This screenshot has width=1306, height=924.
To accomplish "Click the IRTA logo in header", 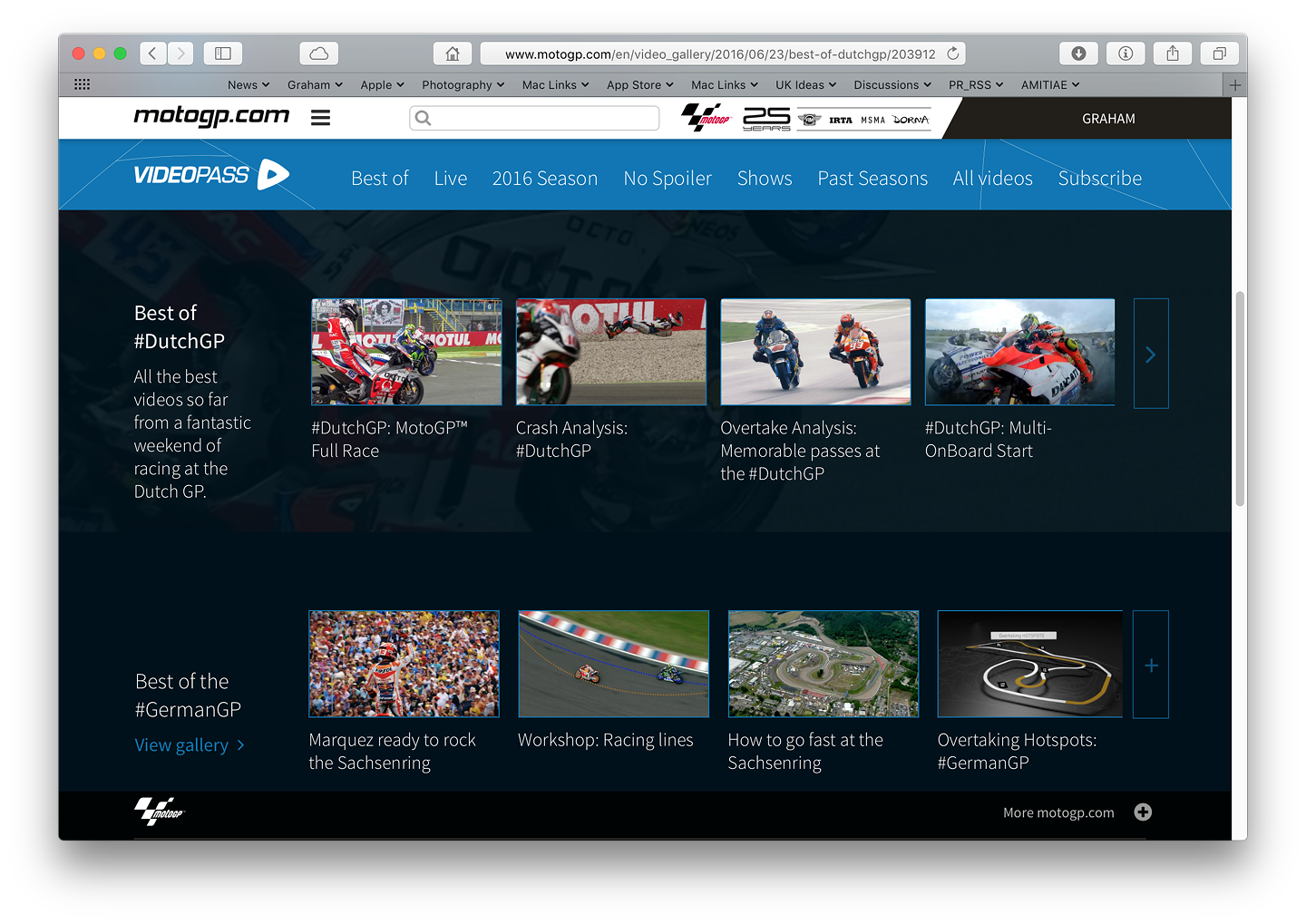I will pyautogui.click(x=841, y=120).
